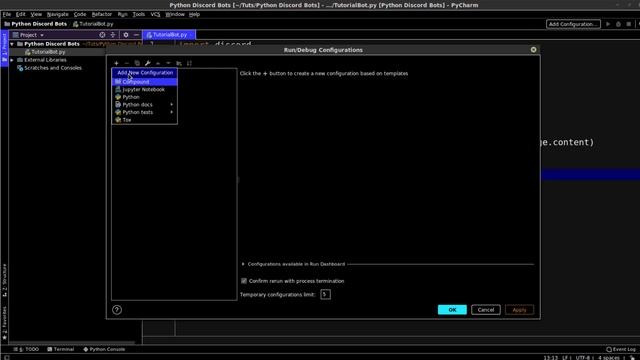Click the Move into new folder icon
Viewport: 640px width, 360px height.
click(x=179, y=63)
